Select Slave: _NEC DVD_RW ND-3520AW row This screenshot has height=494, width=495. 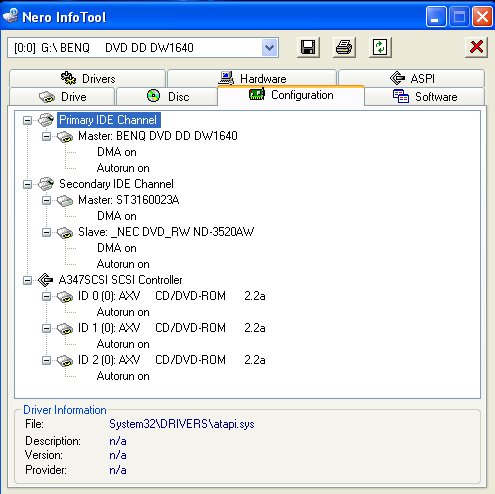[x=166, y=232]
